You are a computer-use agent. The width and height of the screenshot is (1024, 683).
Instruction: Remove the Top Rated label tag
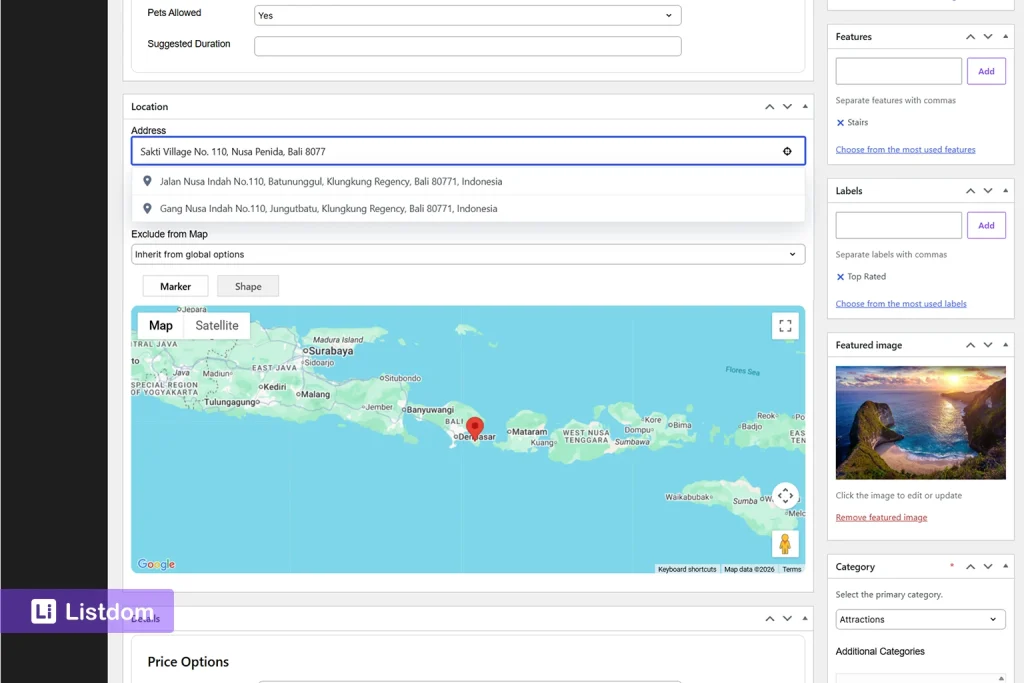point(840,277)
